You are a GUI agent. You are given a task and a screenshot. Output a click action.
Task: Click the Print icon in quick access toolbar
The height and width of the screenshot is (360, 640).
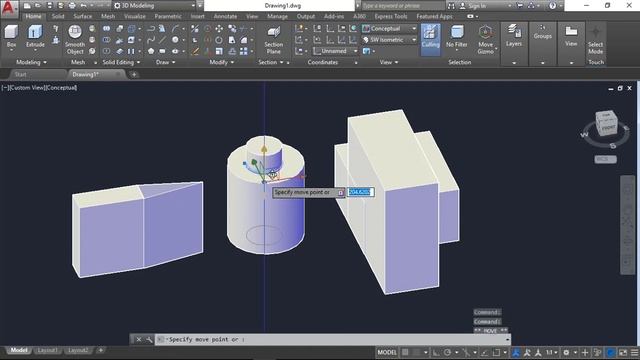pyautogui.click(x=72, y=6)
